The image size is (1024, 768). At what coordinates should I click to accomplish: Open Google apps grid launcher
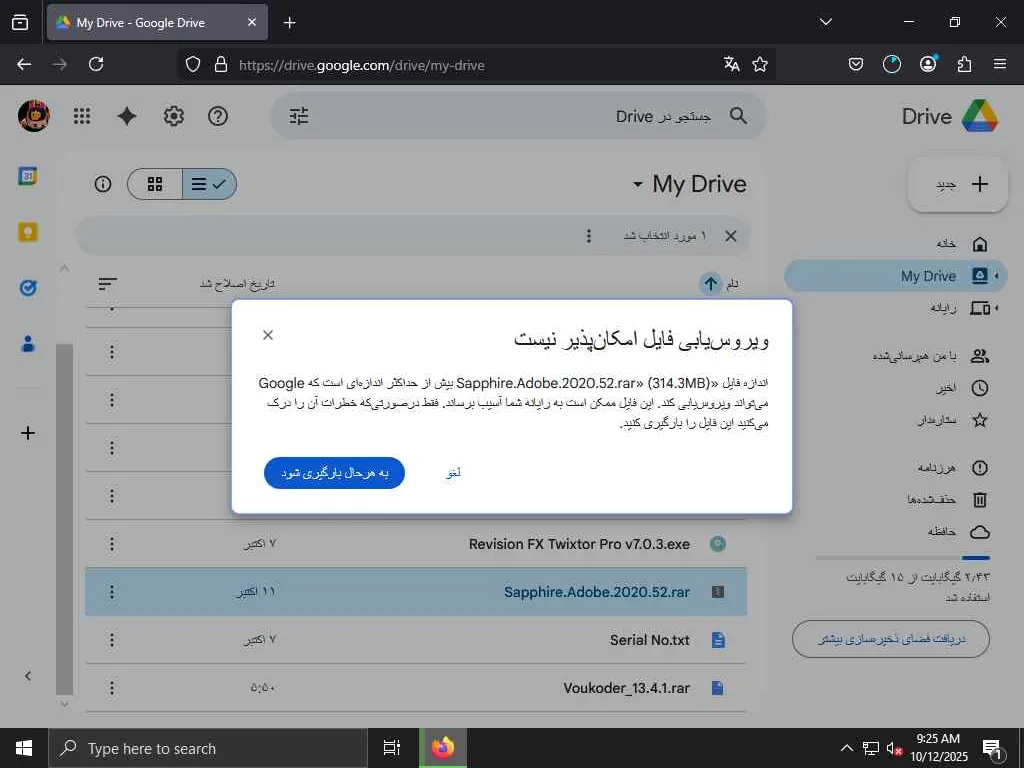pos(82,116)
